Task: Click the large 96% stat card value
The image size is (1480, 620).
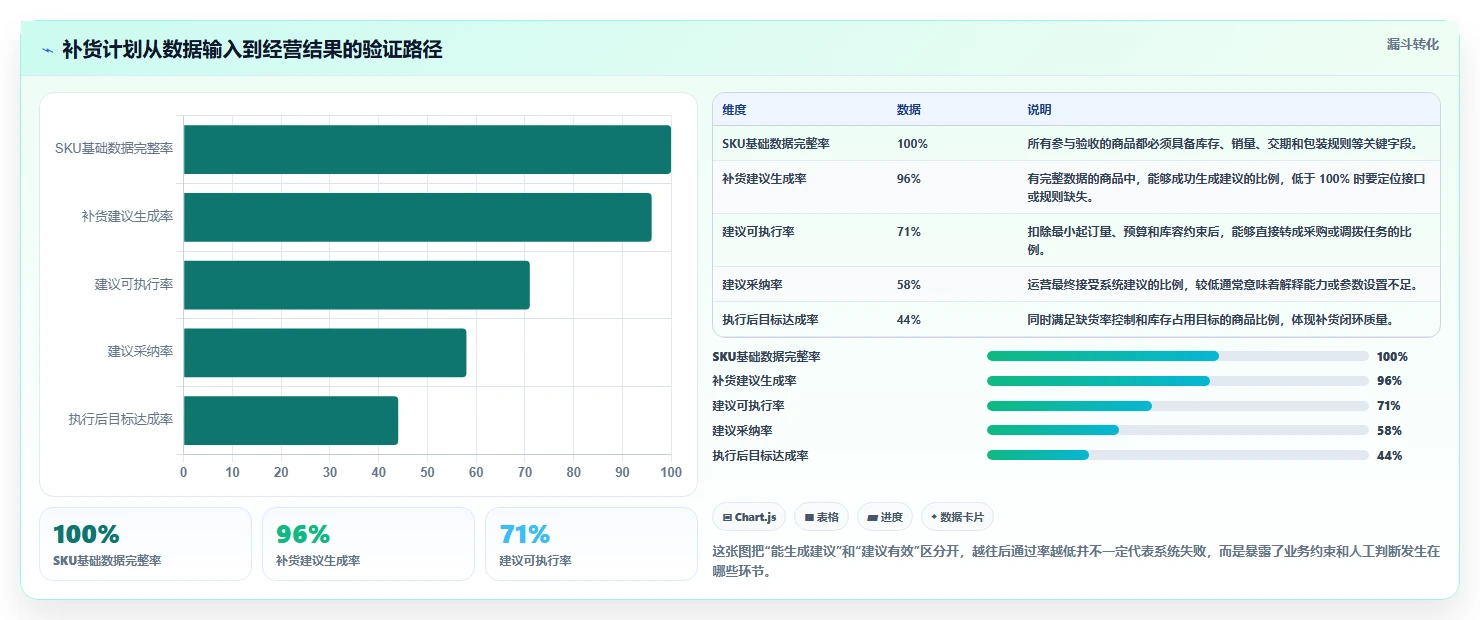Action: click(303, 535)
